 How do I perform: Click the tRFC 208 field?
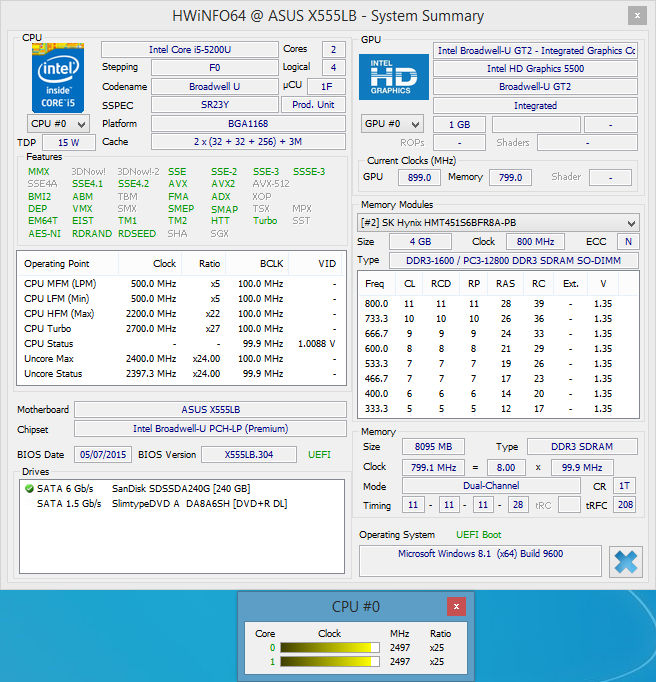[x=625, y=505]
